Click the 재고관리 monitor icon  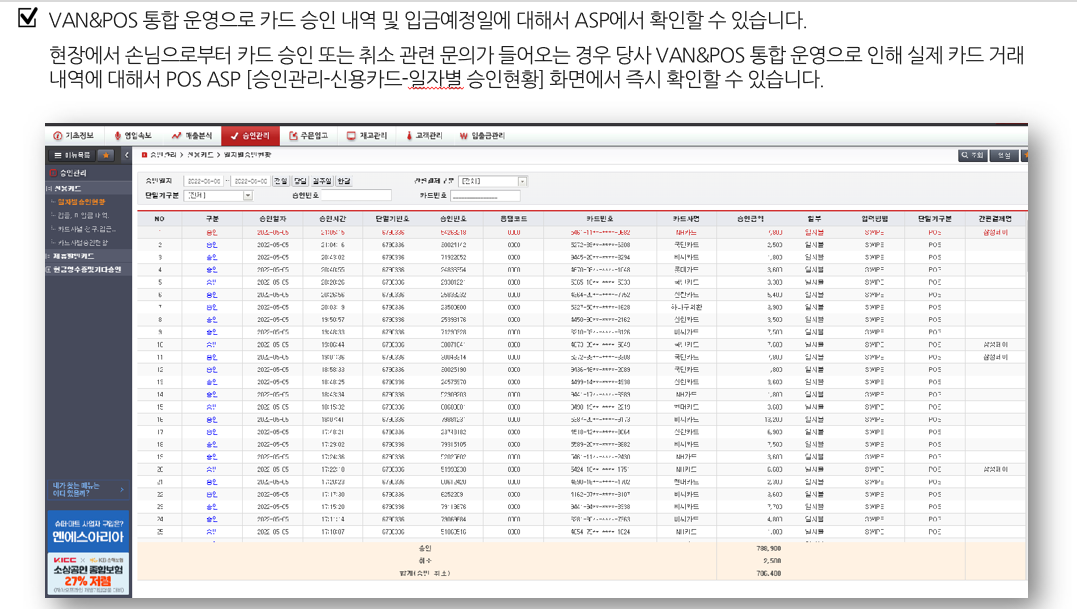click(x=351, y=135)
